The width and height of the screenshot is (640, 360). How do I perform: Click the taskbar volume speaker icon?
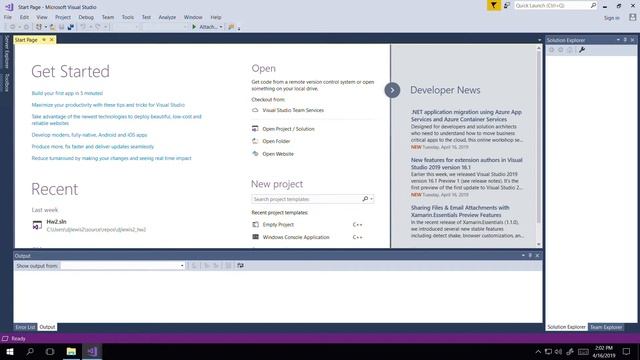pyautogui.click(x=558, y=351)
